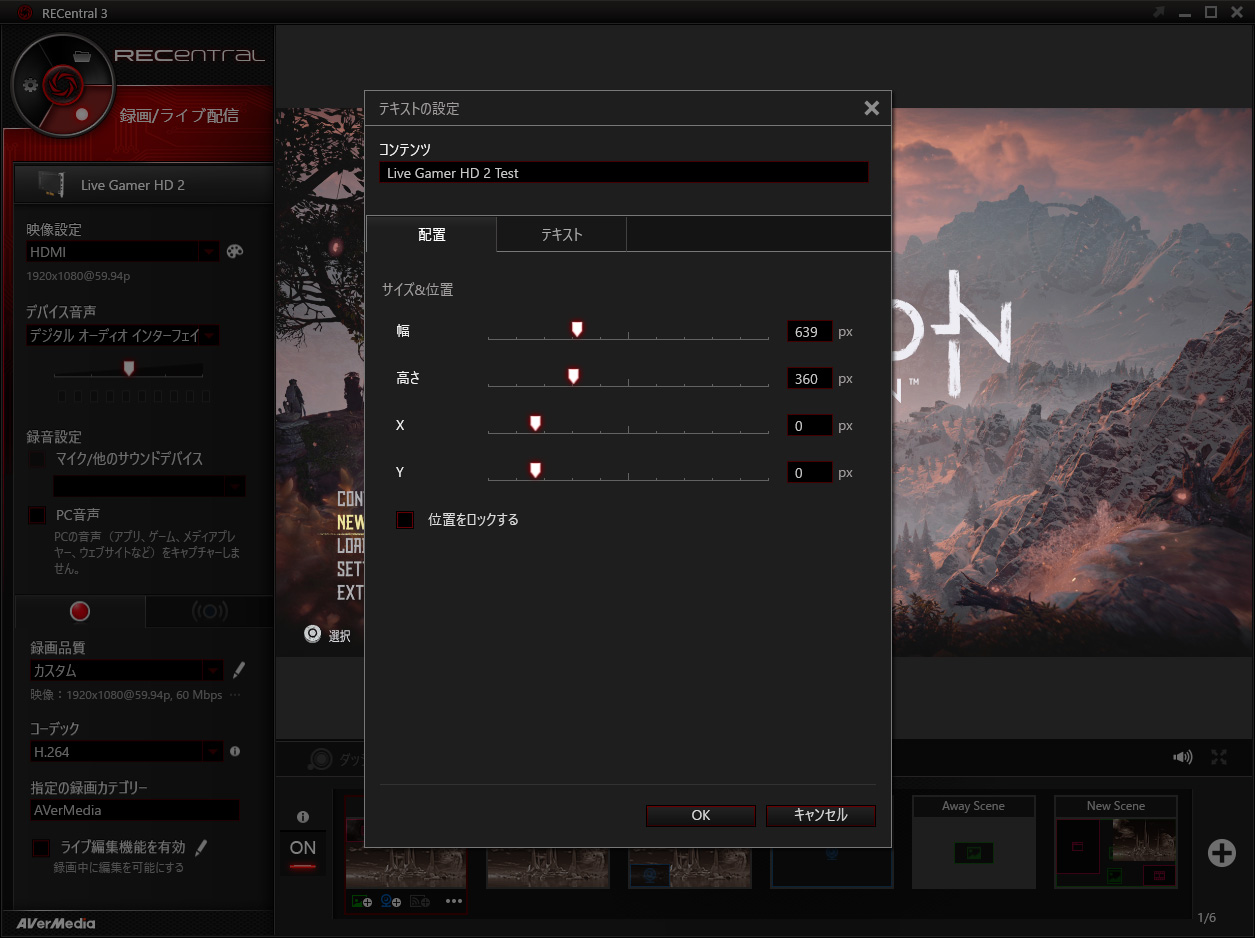Viewport: 1255px width, 938px height.
Task: Confirm text settings with OK
Action: click(701, 815)
